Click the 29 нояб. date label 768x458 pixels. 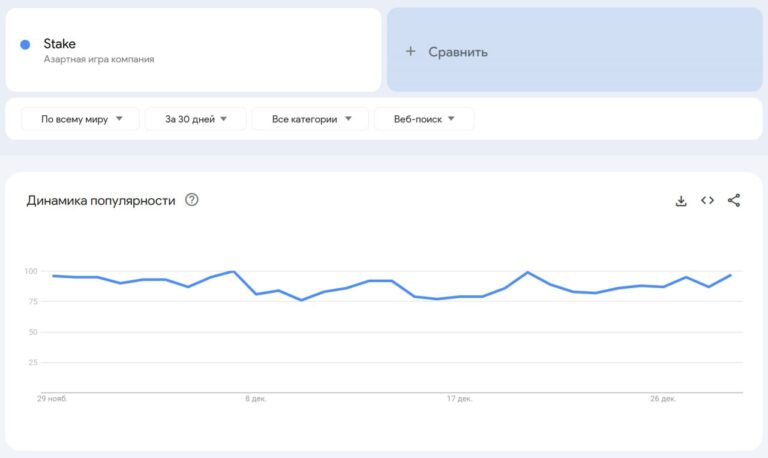(53, 398)
